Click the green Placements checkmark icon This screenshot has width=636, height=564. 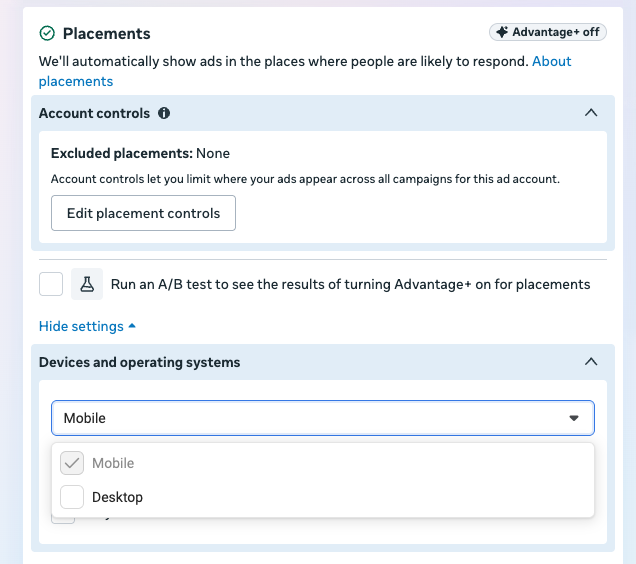pos(47,33)
